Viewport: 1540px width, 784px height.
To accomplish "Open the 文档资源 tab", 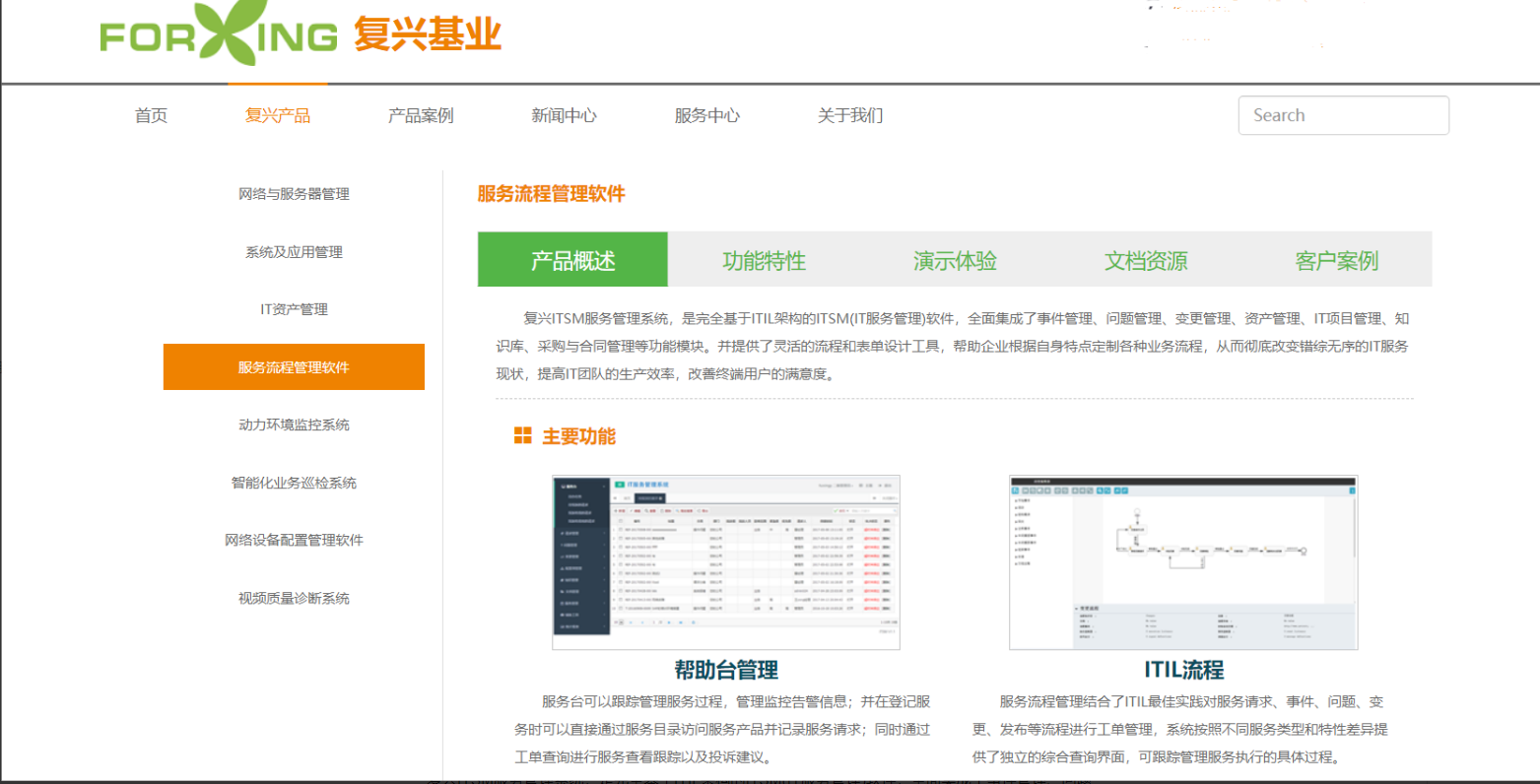I will 1146,260.
